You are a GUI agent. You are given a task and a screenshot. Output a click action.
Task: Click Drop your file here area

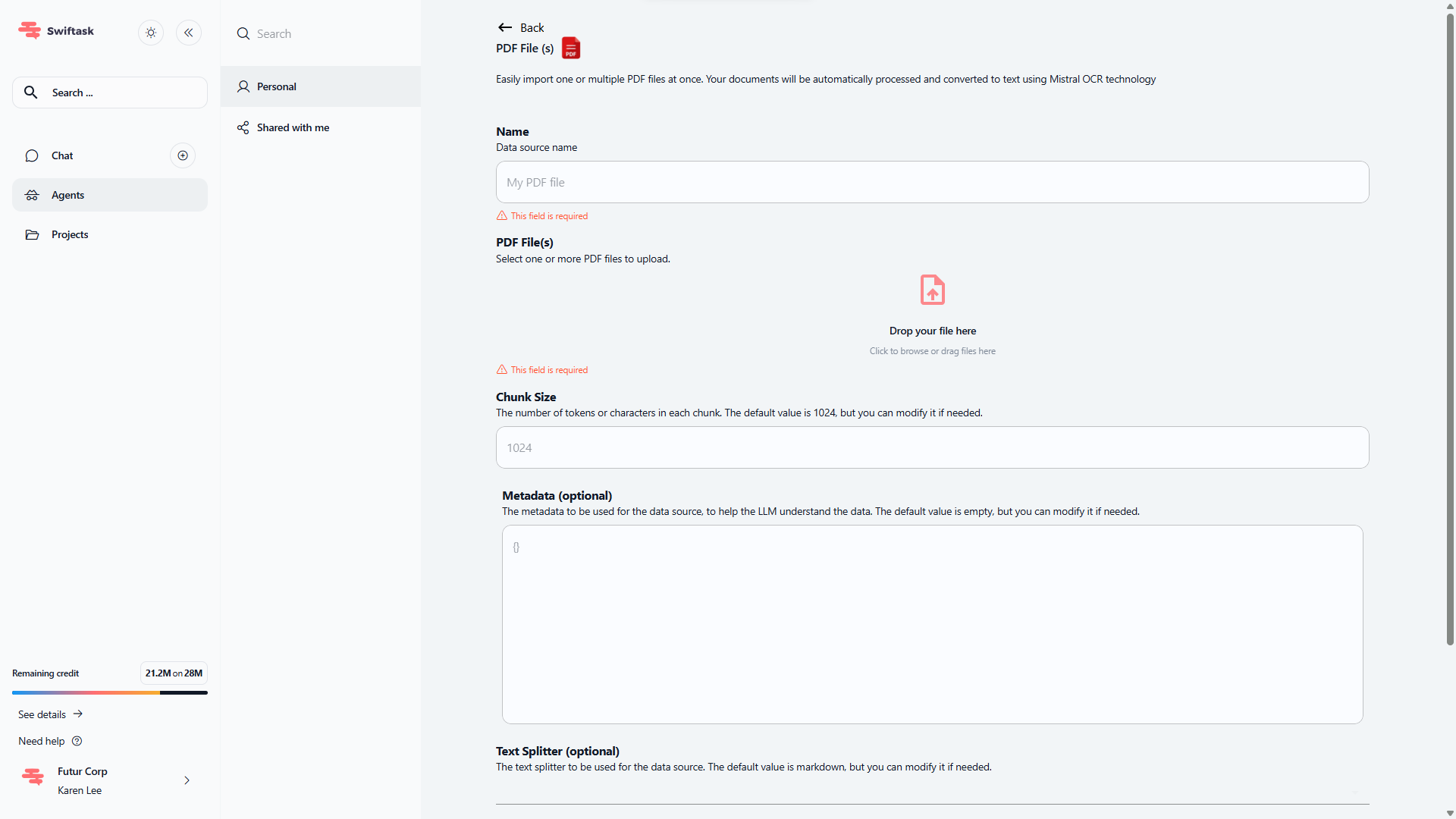click(932, 331)
